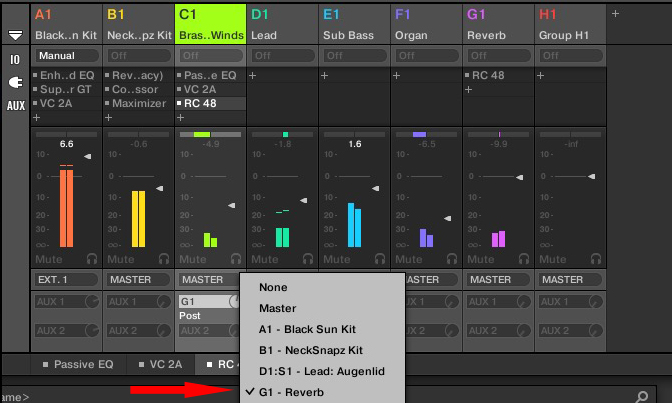Cue the F1 Organ headphone icon
Image resolution: width=672 pixels, height=403 pixels.
coord(452,259)
